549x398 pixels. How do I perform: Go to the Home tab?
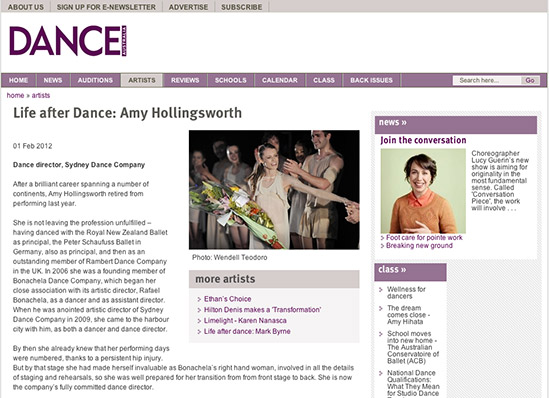(x=19, y=80)
